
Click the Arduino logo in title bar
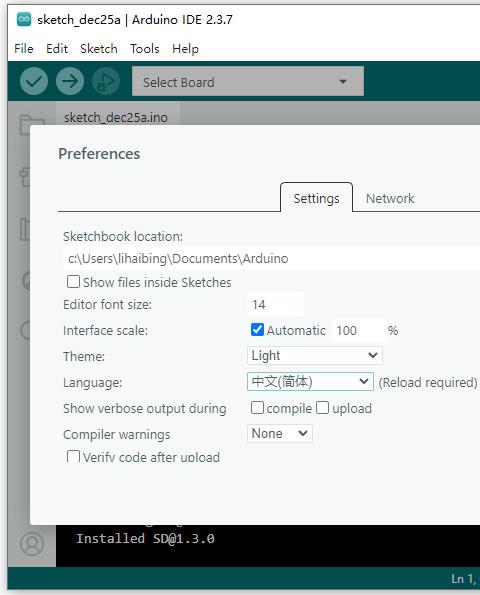coord(24,19)
